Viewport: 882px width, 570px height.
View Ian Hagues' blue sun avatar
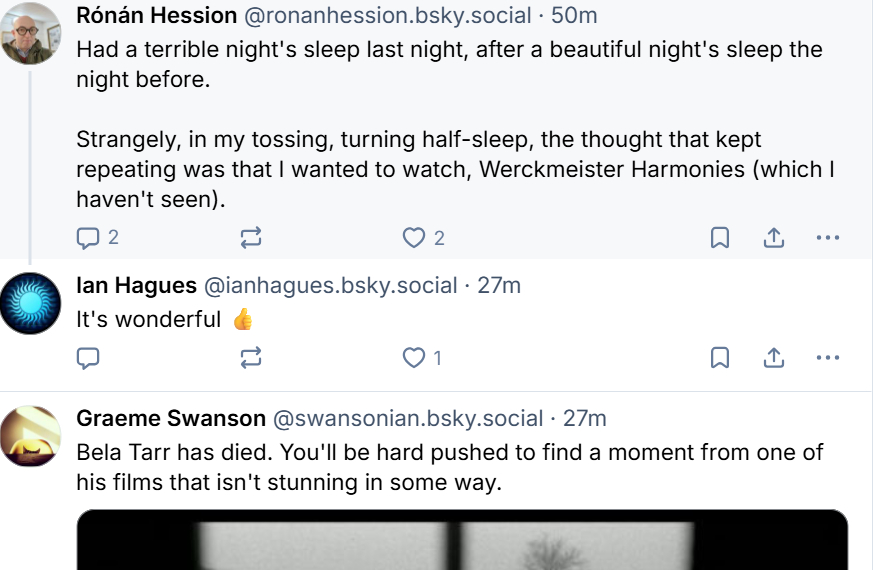(31, 302)
